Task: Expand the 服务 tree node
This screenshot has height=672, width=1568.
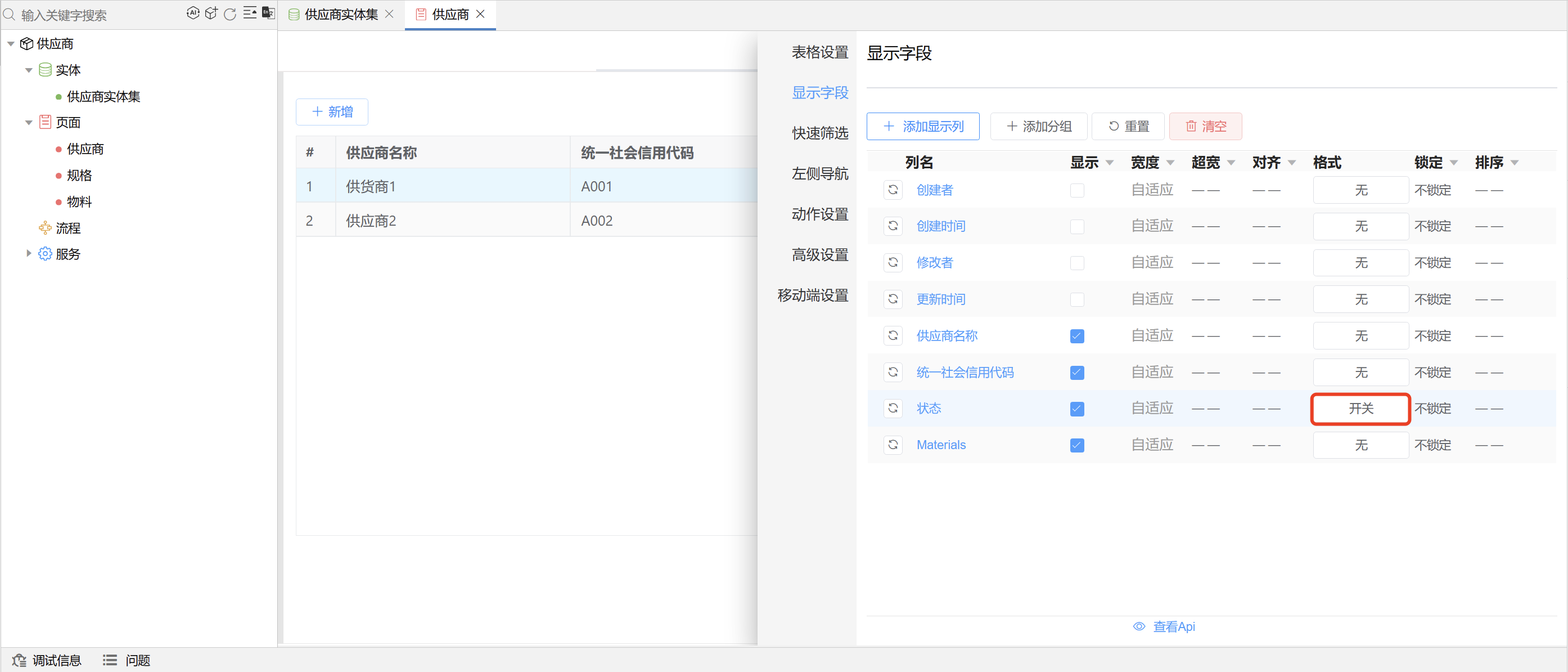Action: pos(28,254)
